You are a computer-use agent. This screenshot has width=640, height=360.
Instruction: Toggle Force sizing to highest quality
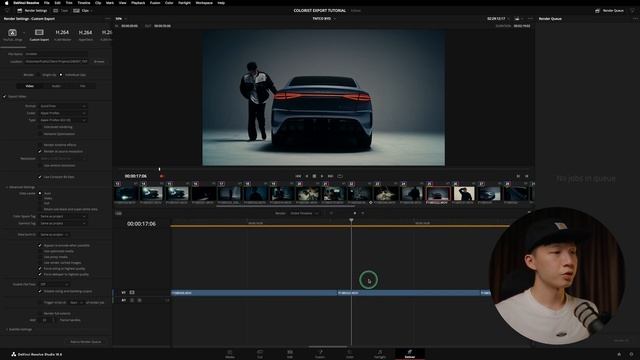[x=40, y=269]
